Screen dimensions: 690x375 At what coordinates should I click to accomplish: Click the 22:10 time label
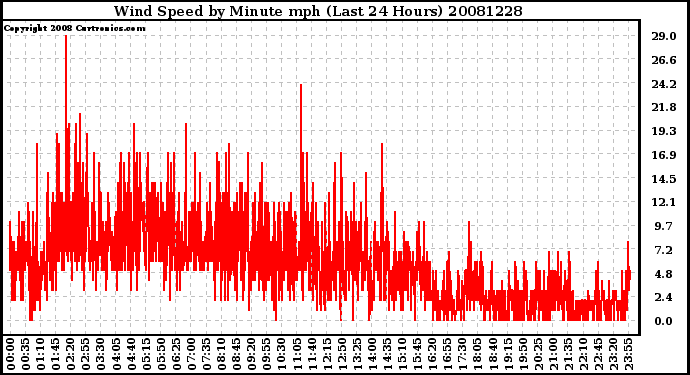tap(583, 354)
